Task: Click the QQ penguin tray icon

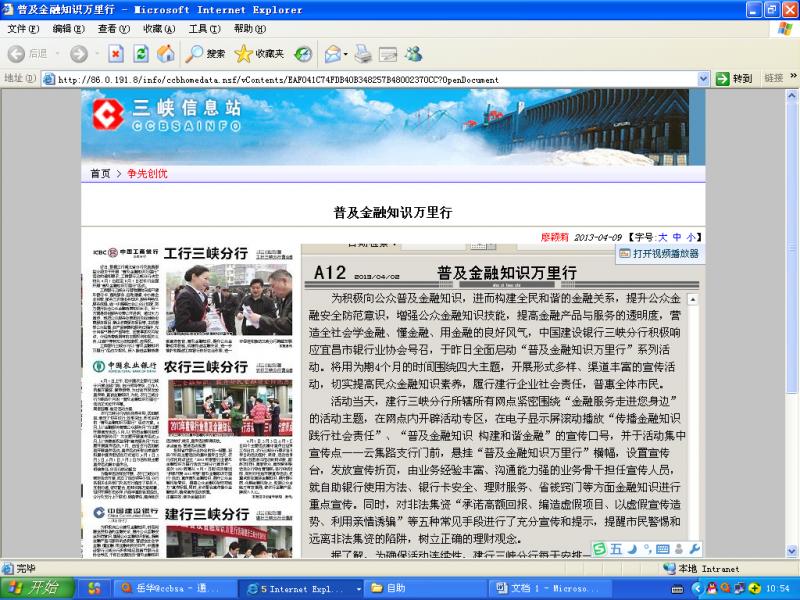Action: coord(712,589)
